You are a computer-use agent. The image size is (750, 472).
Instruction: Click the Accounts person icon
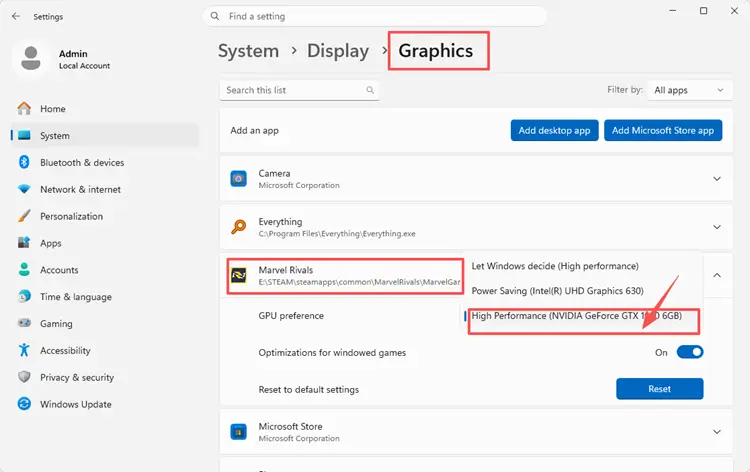[24, 269]
